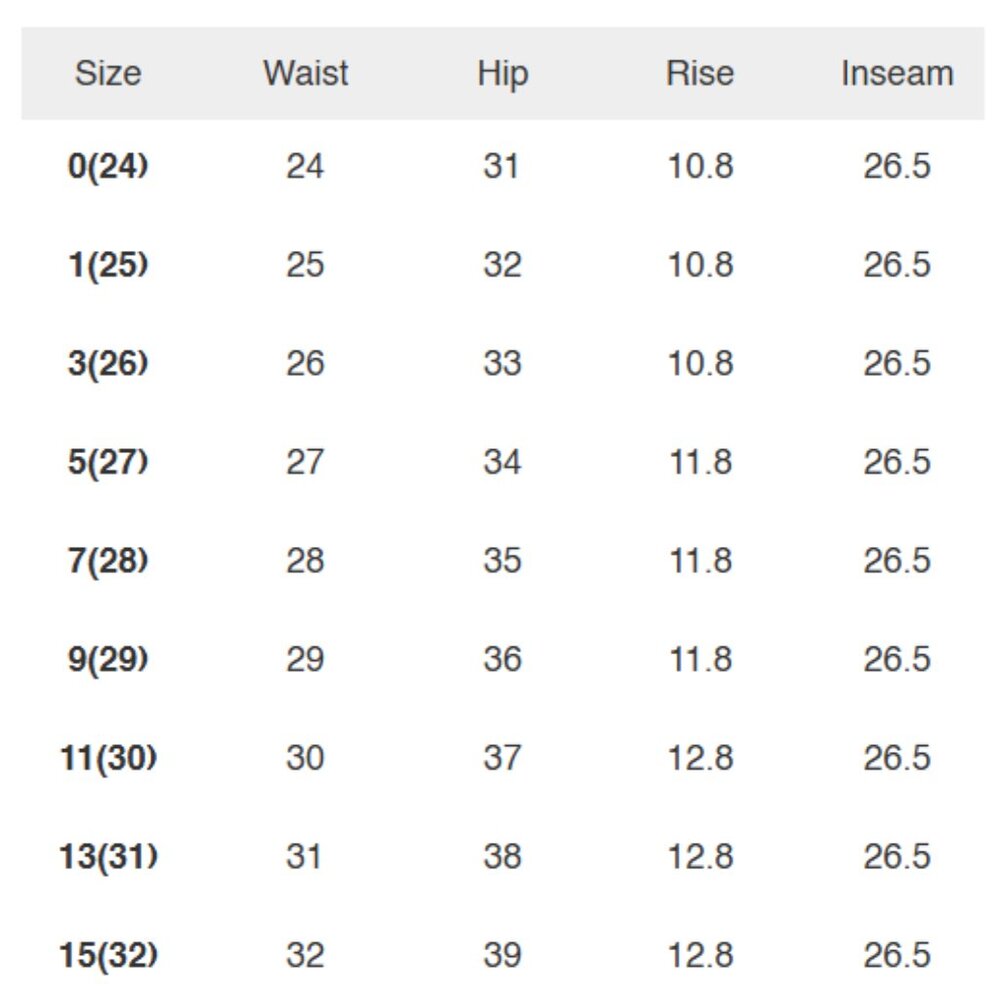Select the 5(27) size row label

coord(108,462)
